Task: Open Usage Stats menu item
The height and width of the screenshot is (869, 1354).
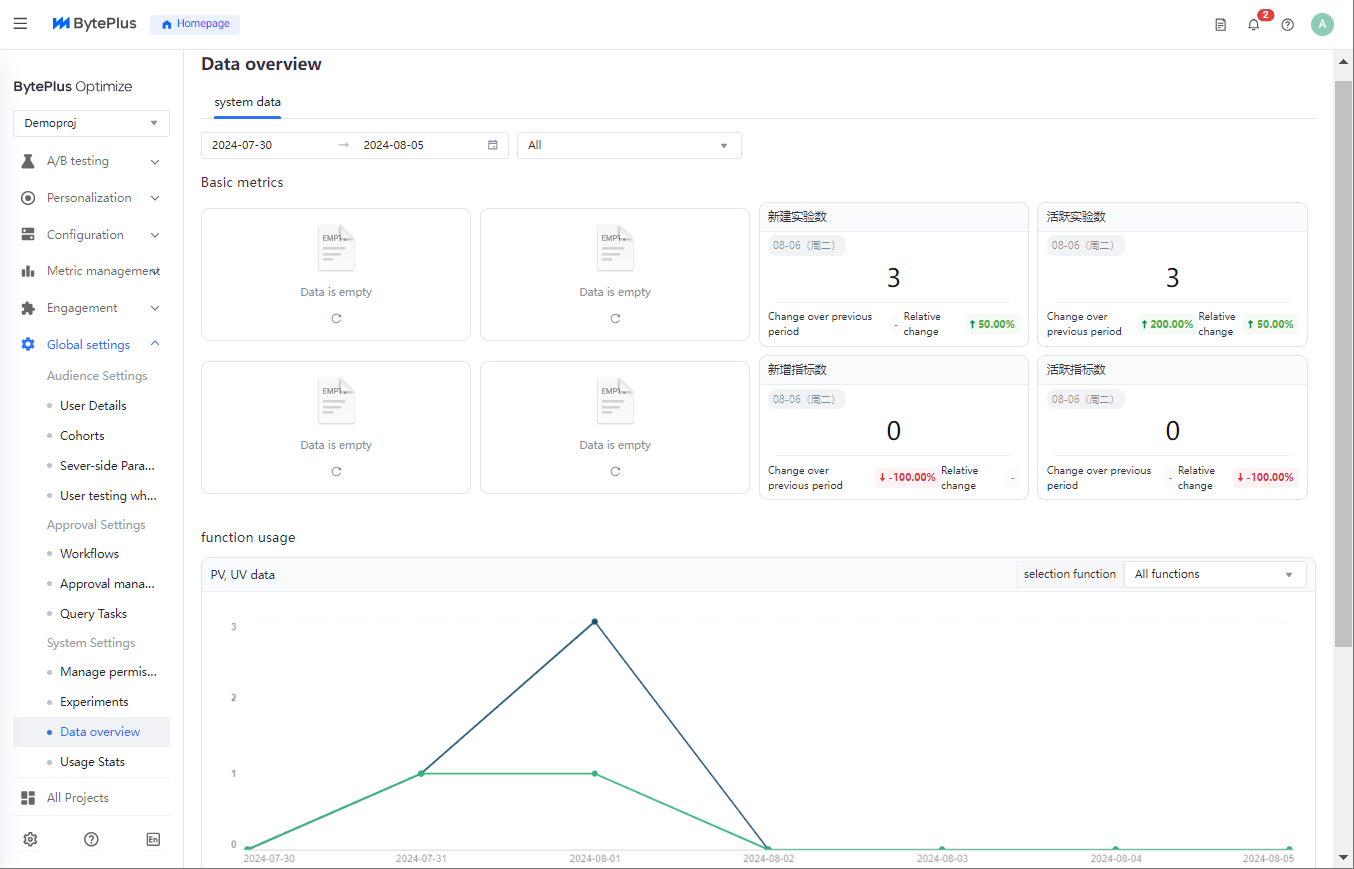Action: click(x=92, y=762)
